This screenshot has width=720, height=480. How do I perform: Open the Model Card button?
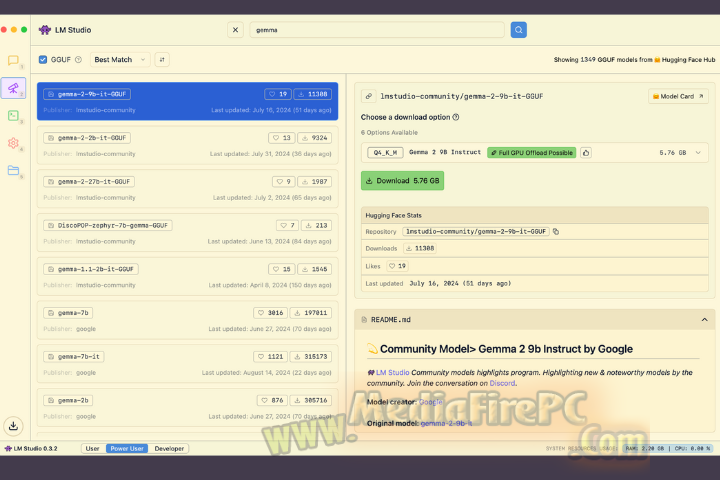pyautogui.click(x=678, y=96)
